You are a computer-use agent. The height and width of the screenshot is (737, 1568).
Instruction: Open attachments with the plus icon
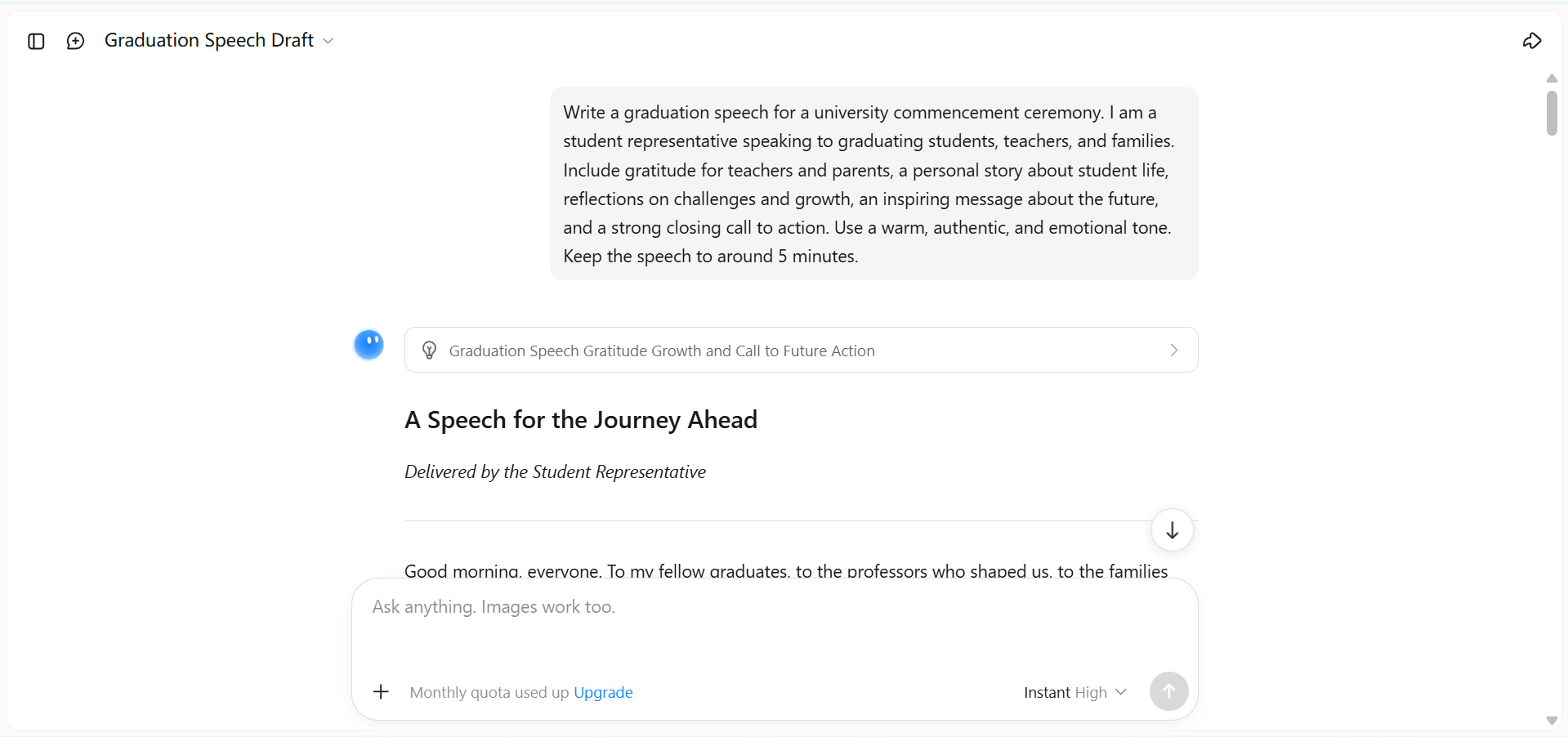point(381,692)
